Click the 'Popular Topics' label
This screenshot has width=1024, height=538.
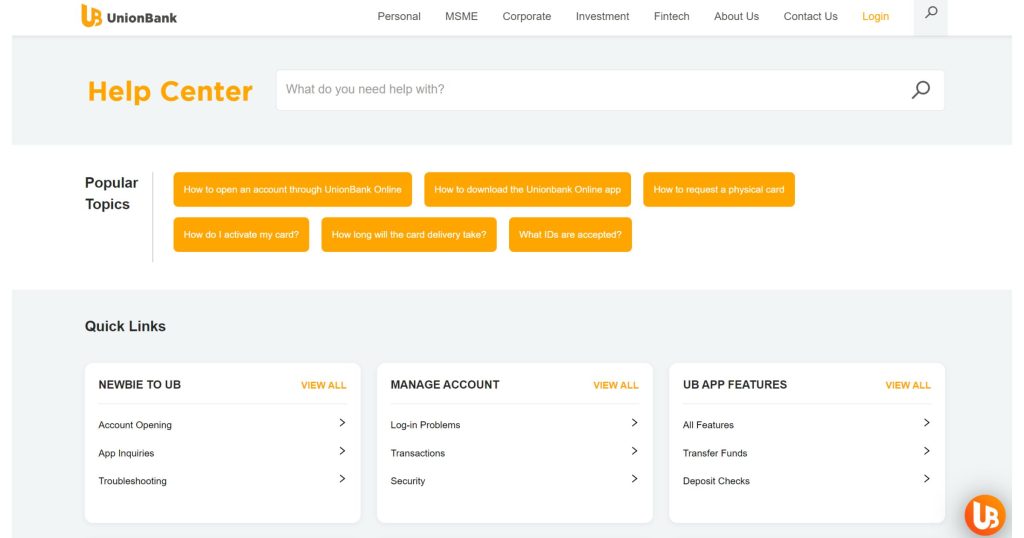[x=112, y=193]
